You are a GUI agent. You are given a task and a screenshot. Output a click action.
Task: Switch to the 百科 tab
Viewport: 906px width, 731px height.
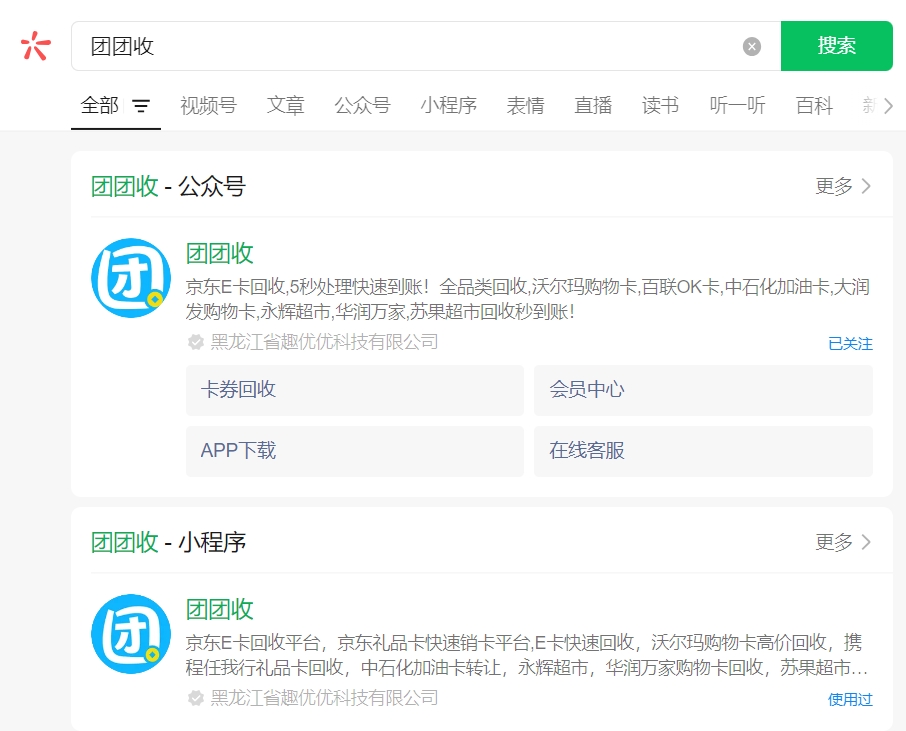814,106
